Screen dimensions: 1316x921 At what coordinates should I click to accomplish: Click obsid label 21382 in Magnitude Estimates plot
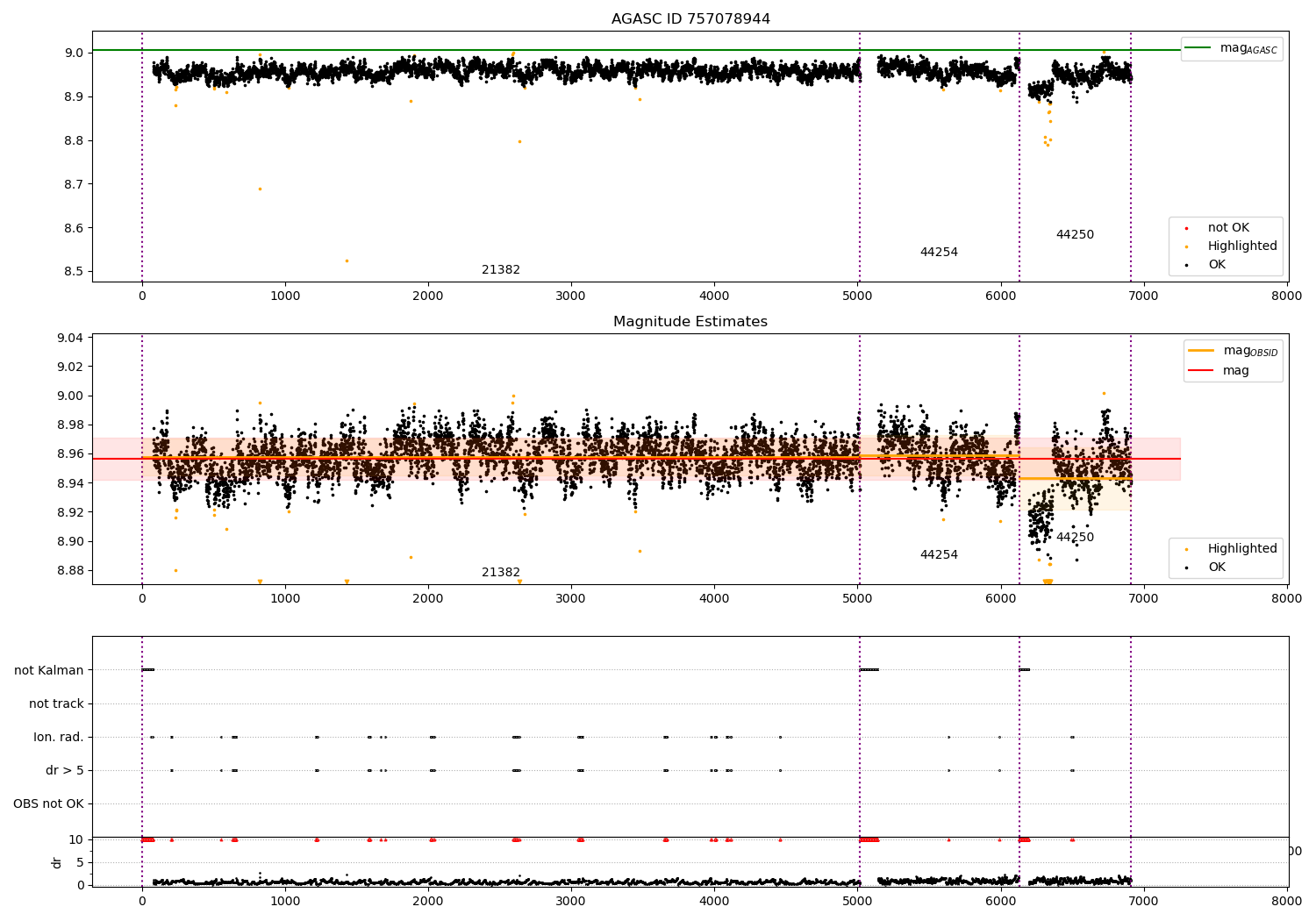pos(501,573)
